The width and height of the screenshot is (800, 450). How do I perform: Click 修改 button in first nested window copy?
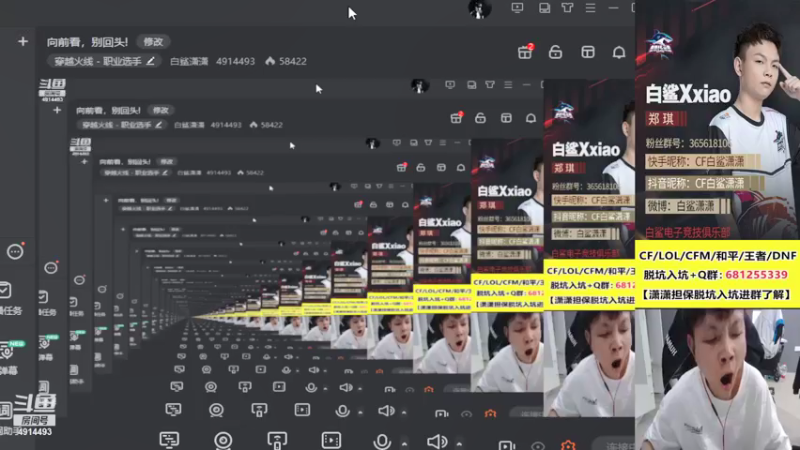161,110
